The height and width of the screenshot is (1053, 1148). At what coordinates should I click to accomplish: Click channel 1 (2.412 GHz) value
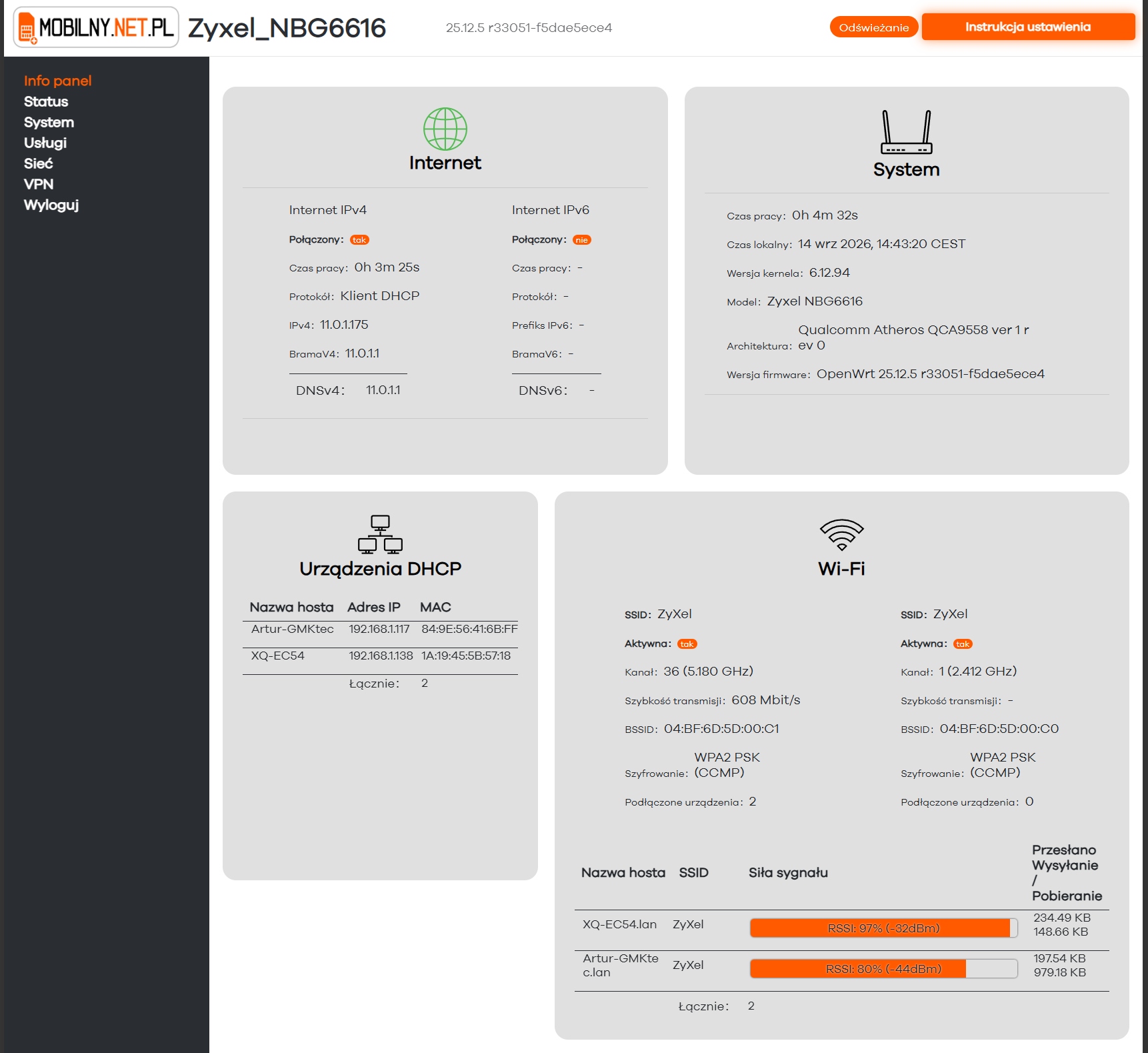point(978,672)
